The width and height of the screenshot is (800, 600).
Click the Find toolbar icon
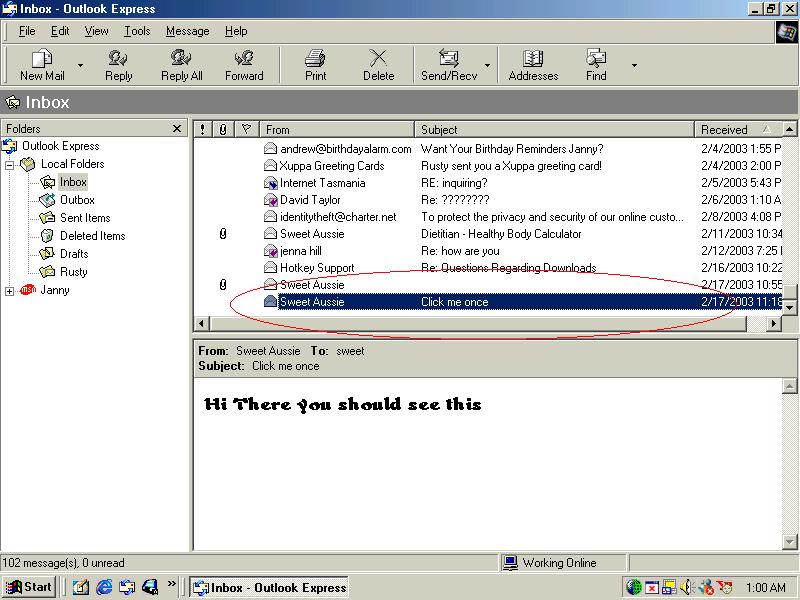tap(596, 59)
